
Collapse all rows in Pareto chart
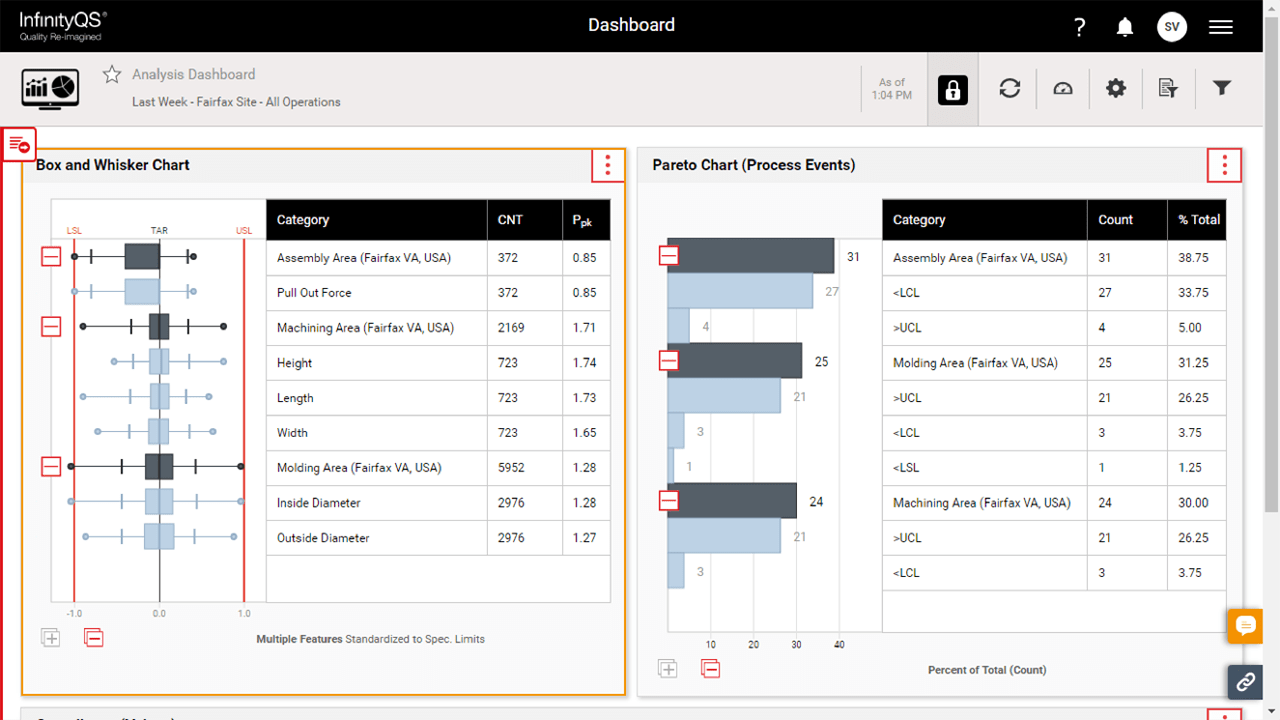[x=710, y=669]
